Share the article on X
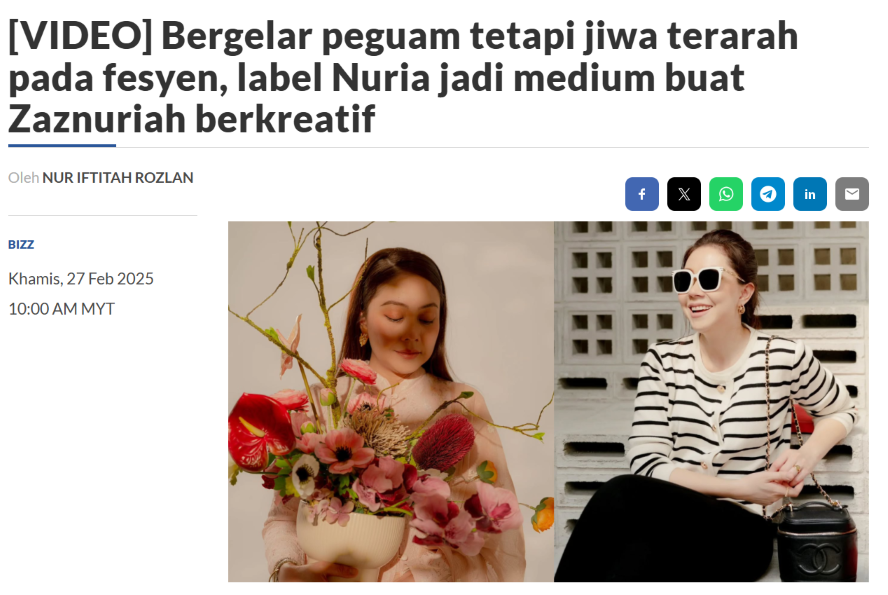The height and width of the screenshot is (595, 888). (684, 194)
